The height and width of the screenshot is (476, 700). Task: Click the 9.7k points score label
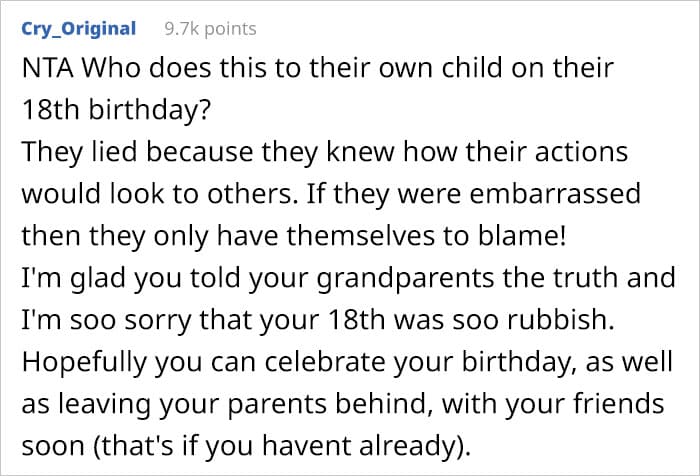coord(211,29)
